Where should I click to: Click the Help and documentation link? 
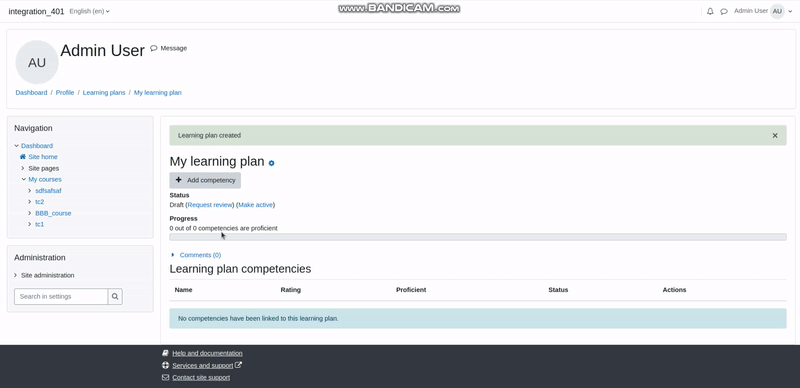[x=207, y=353]
